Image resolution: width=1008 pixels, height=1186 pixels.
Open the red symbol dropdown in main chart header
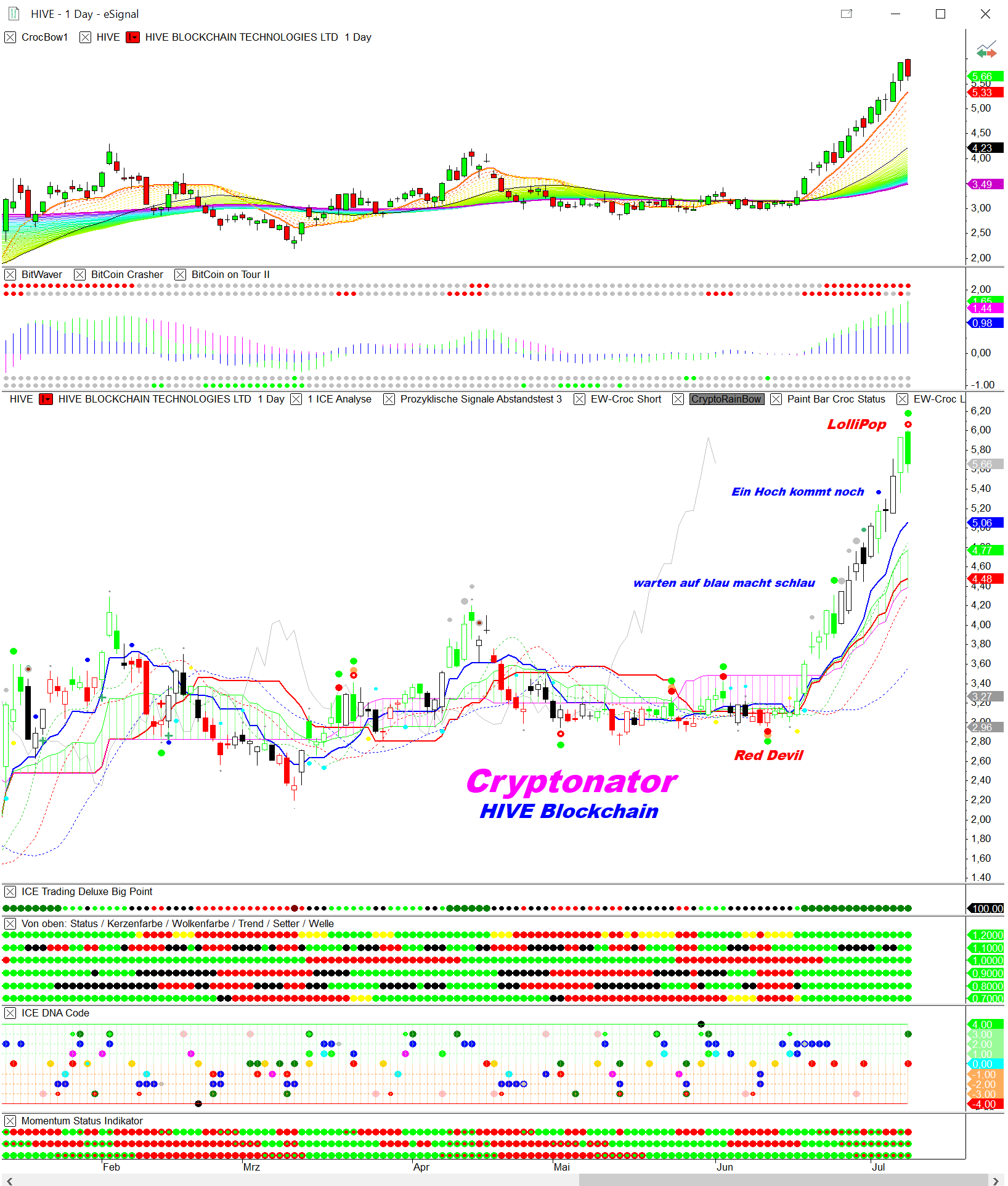click(x=46, y=399)
